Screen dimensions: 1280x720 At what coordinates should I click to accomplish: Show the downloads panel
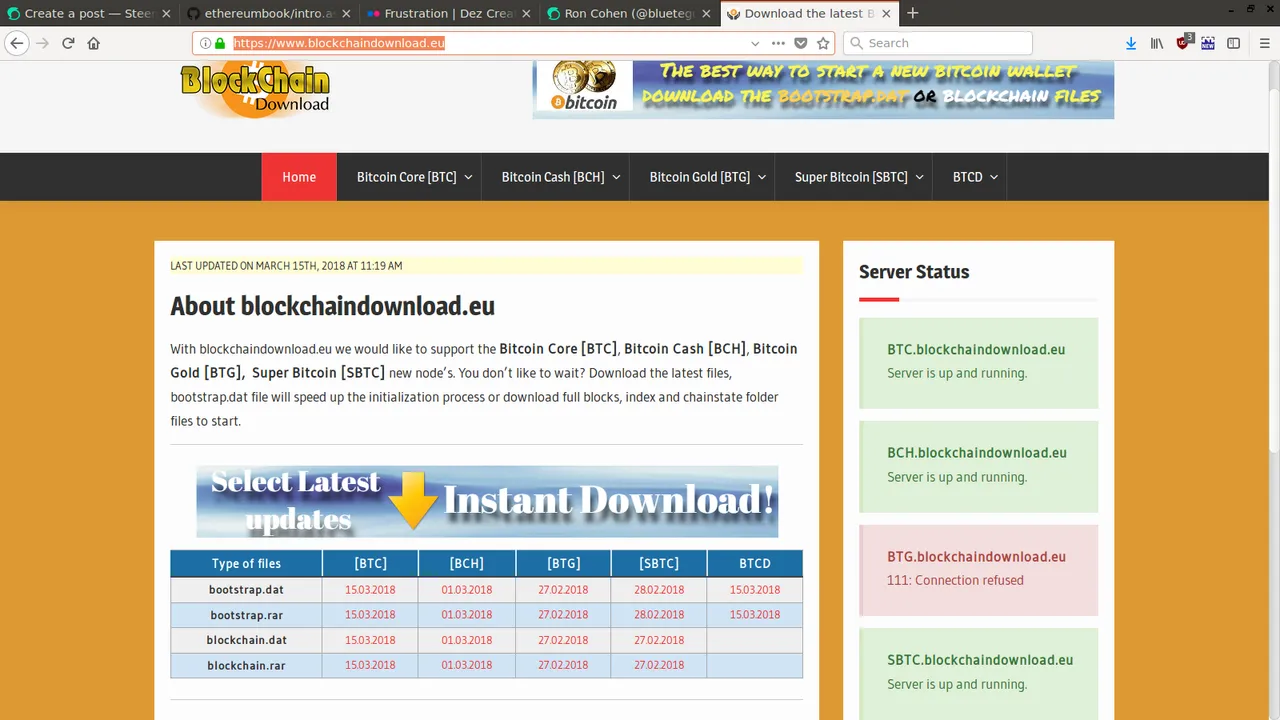[1131, 43]
